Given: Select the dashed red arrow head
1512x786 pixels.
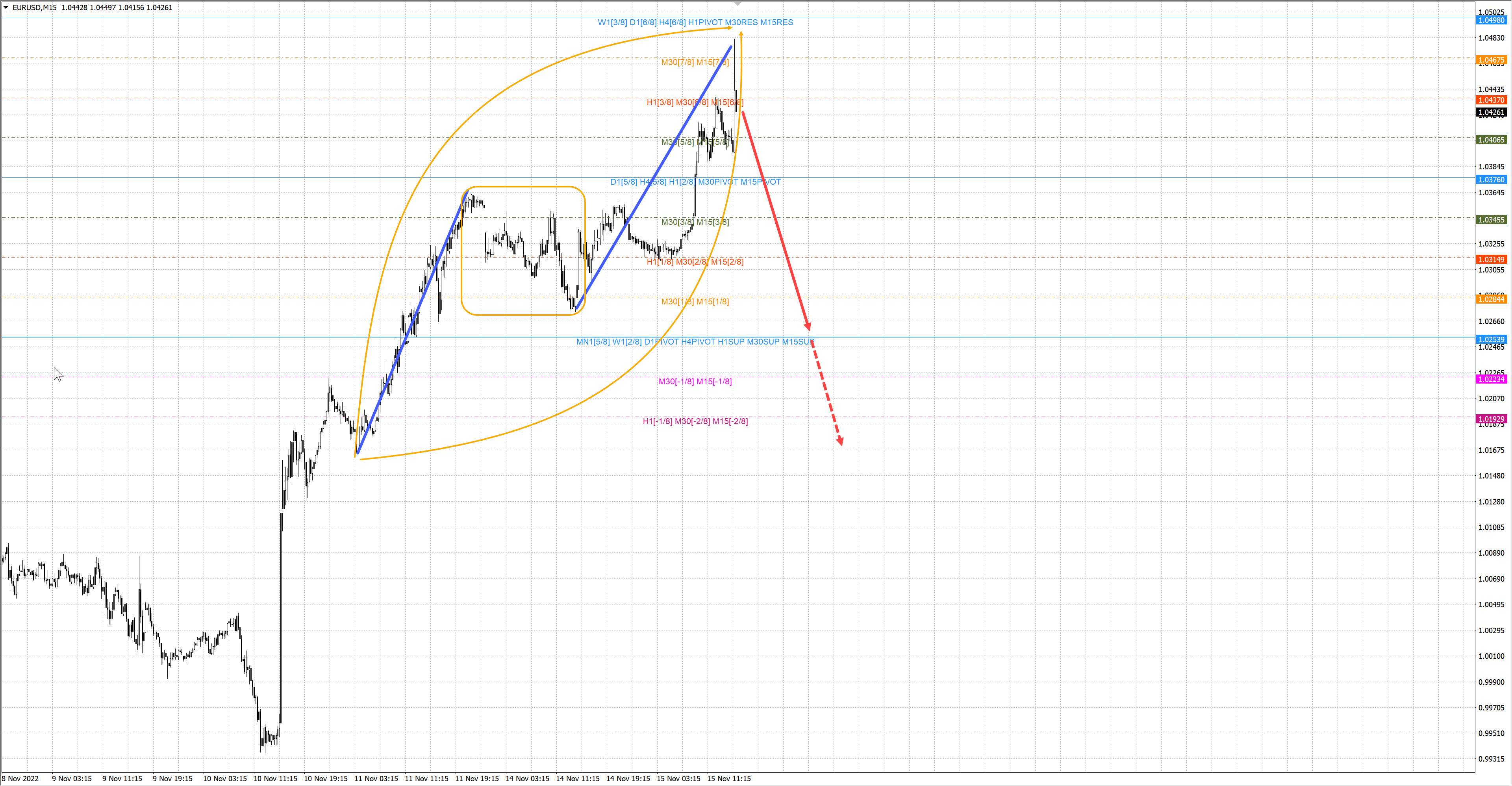Looking at the screenshot, I should [840, 441].
